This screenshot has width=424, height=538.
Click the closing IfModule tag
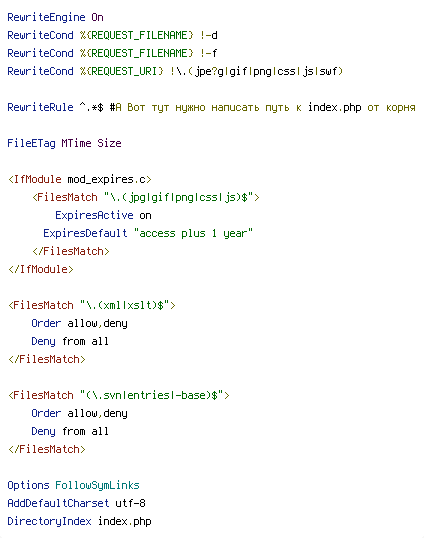41,269
